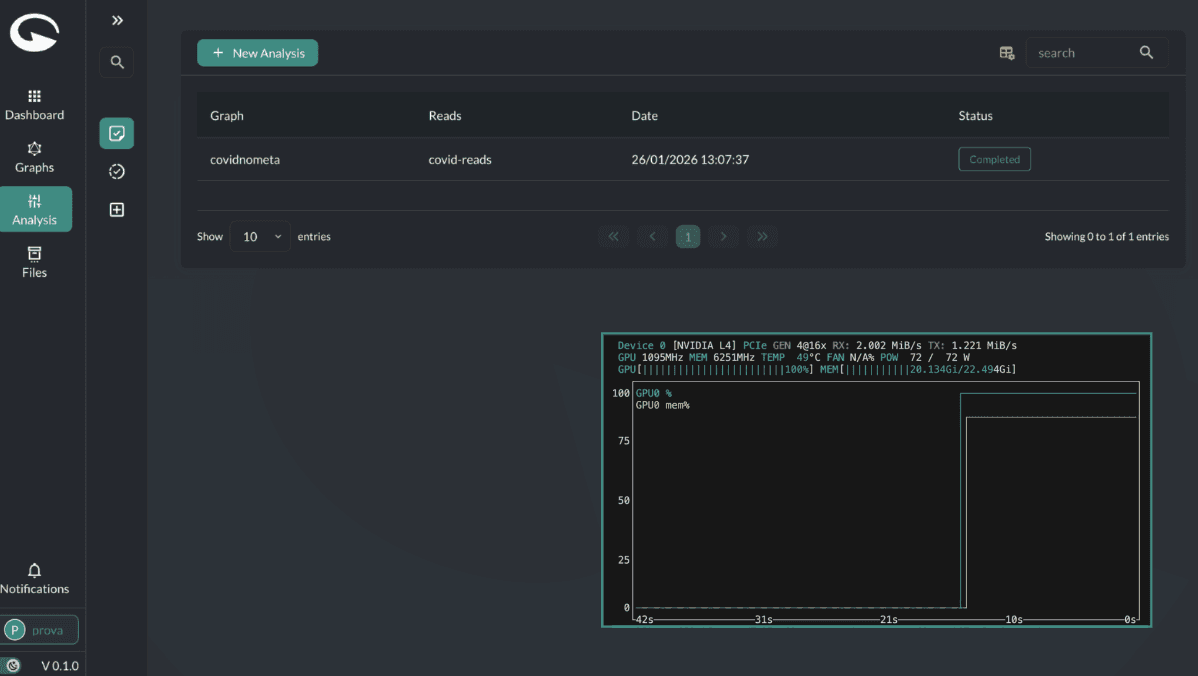Viewport: 1198px width, 676px height.
Task: Open the Notifications bell
Action: 34,577
